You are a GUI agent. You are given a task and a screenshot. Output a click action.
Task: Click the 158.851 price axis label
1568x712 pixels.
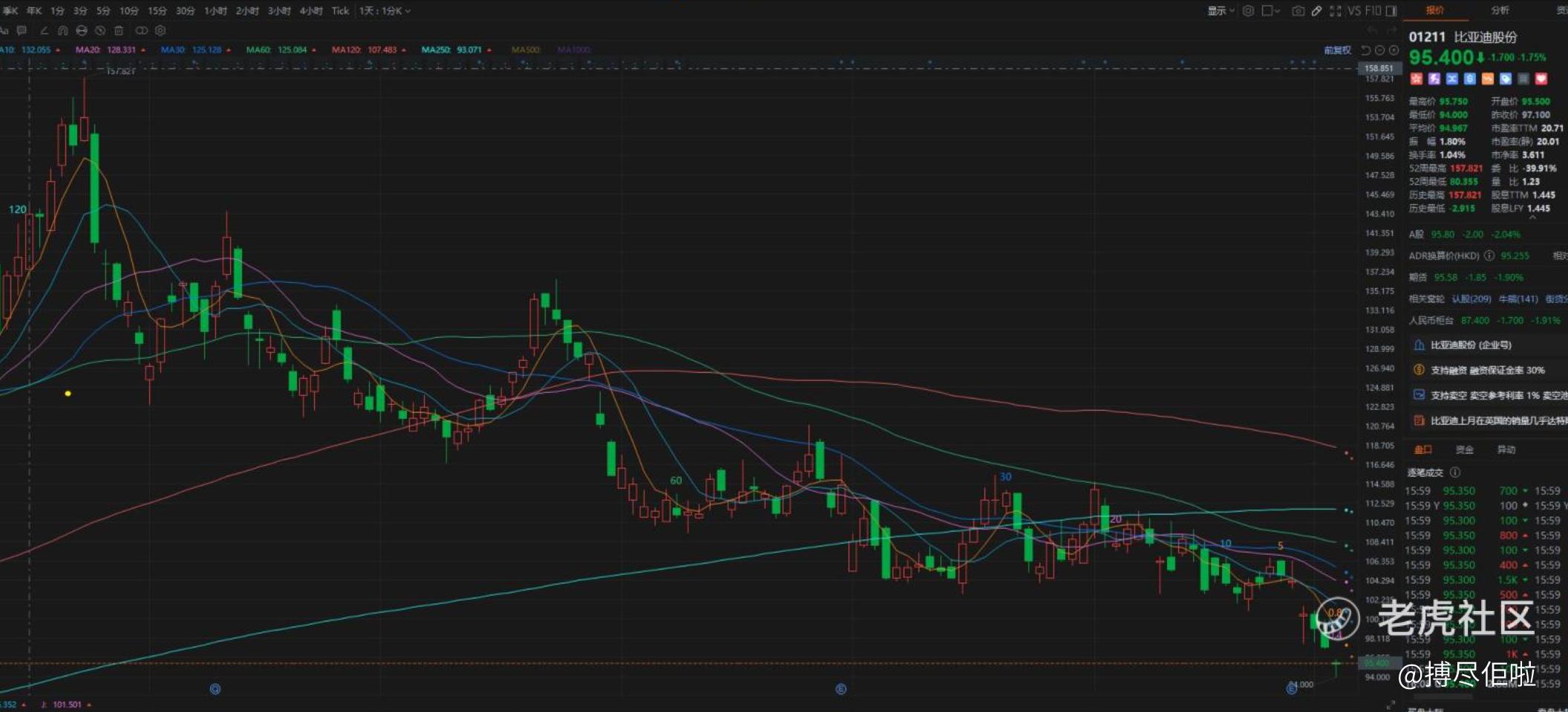click(x=1379, y=68)
